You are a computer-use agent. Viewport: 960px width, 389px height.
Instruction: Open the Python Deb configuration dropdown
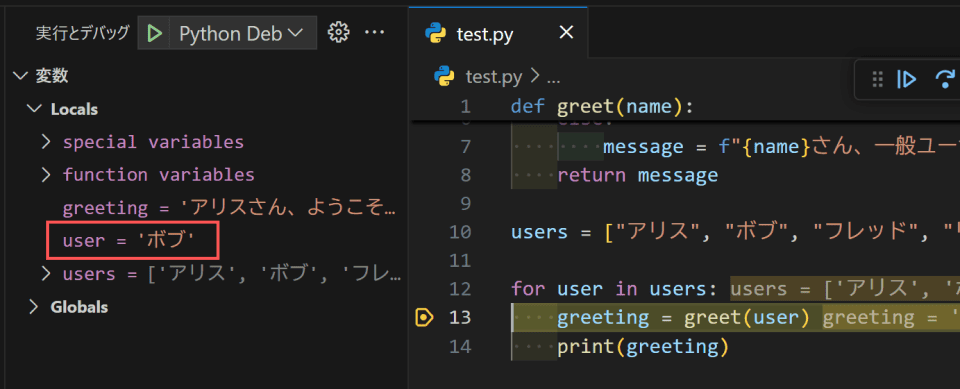pos(241,33)
